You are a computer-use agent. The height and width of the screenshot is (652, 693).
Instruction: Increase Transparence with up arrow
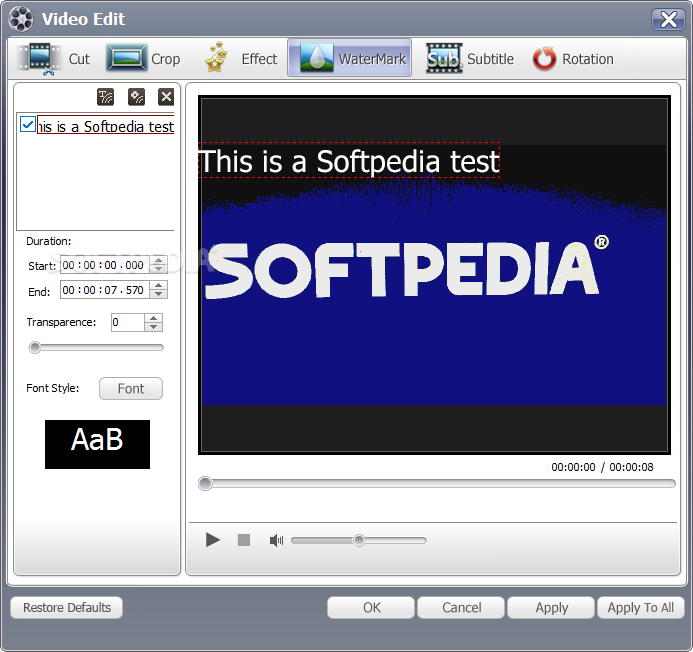click(x=153, y=318)
